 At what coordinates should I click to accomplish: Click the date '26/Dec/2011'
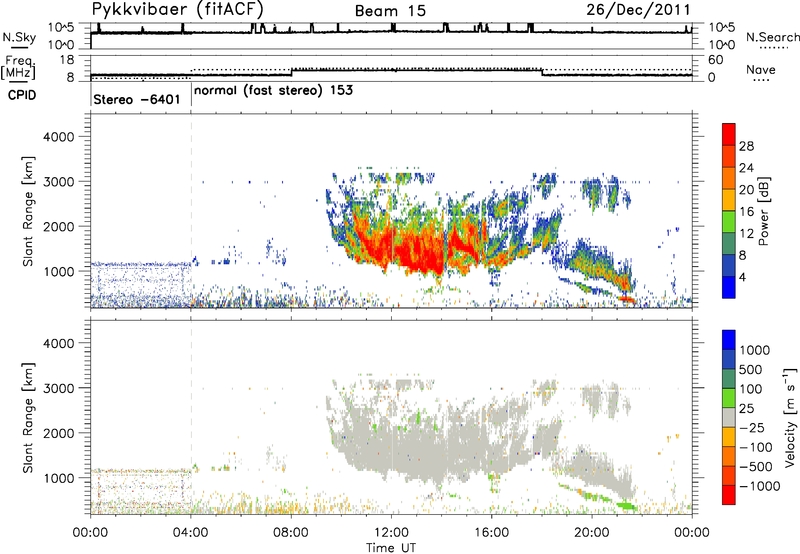pos(638,10)
